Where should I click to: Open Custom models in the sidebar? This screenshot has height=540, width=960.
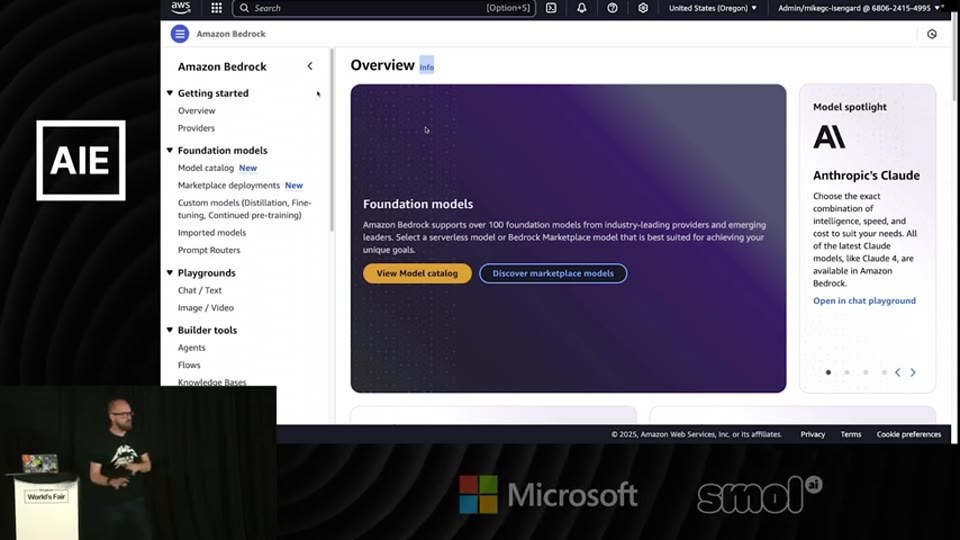coord(244,209)
